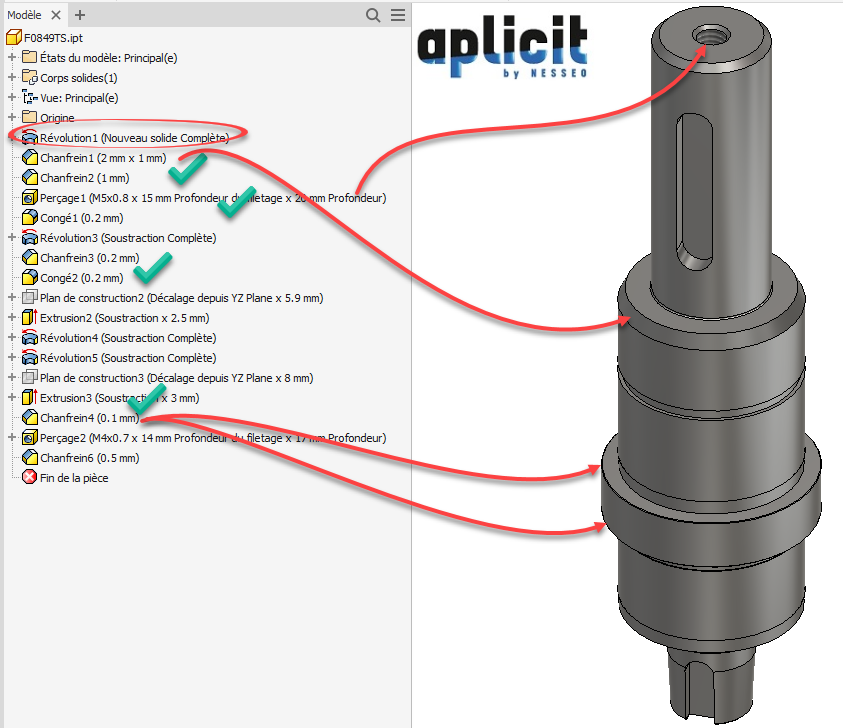Expand Perçage2 feature node
The image size is (843, 728).
tap(12, 437)
